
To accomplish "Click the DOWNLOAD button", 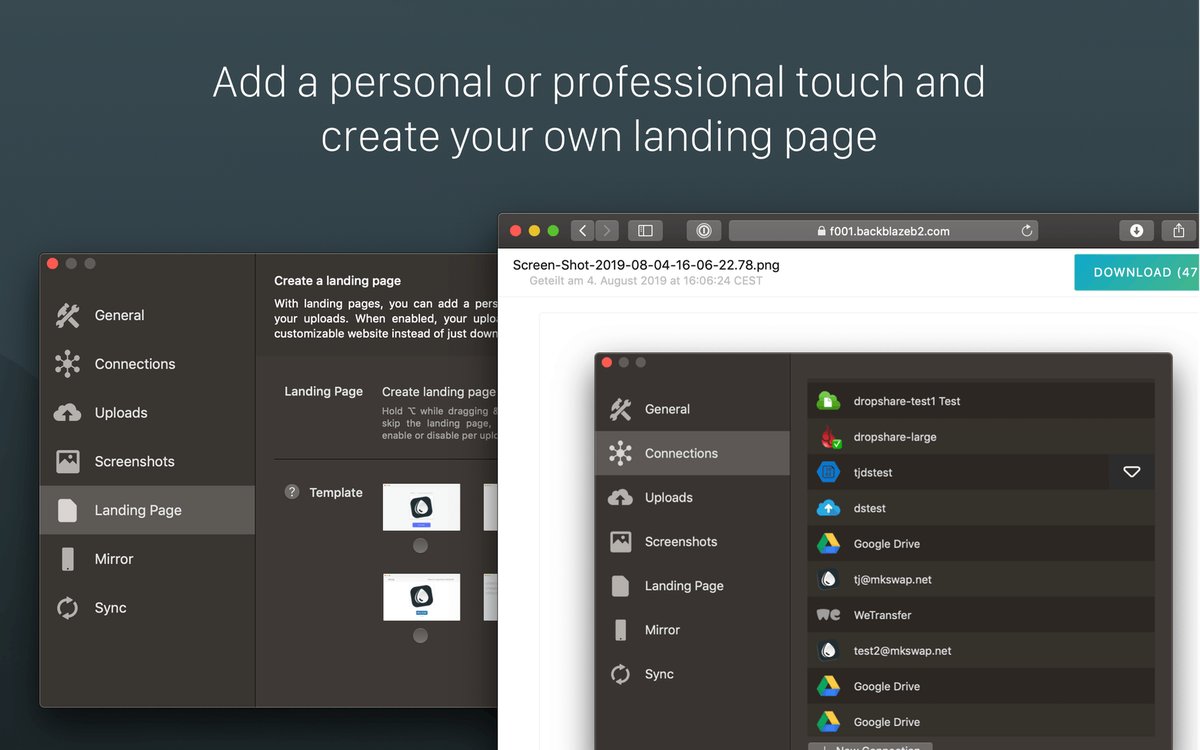I will pos(1137,272).
